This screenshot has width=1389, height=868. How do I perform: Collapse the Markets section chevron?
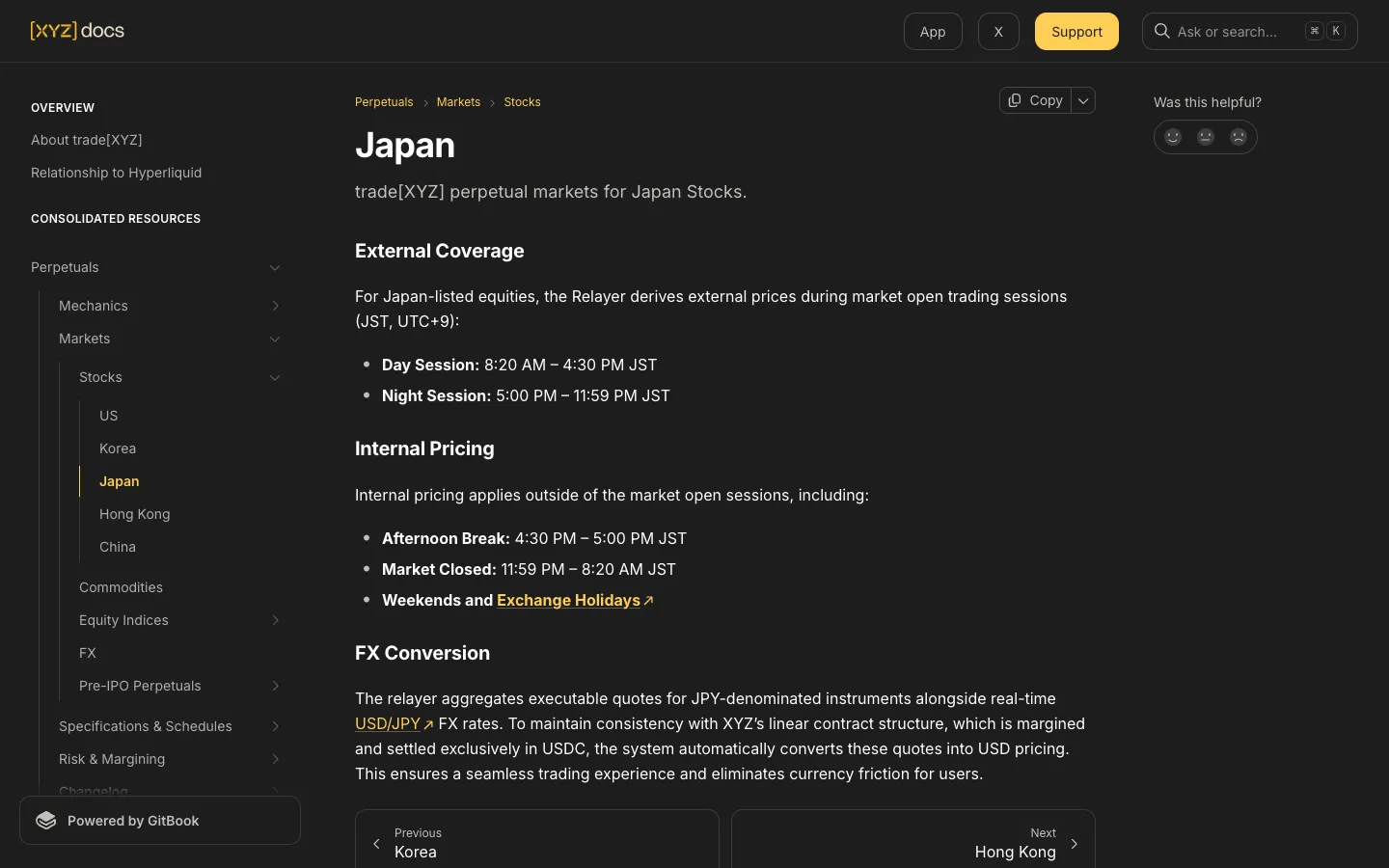click(275, 339)
